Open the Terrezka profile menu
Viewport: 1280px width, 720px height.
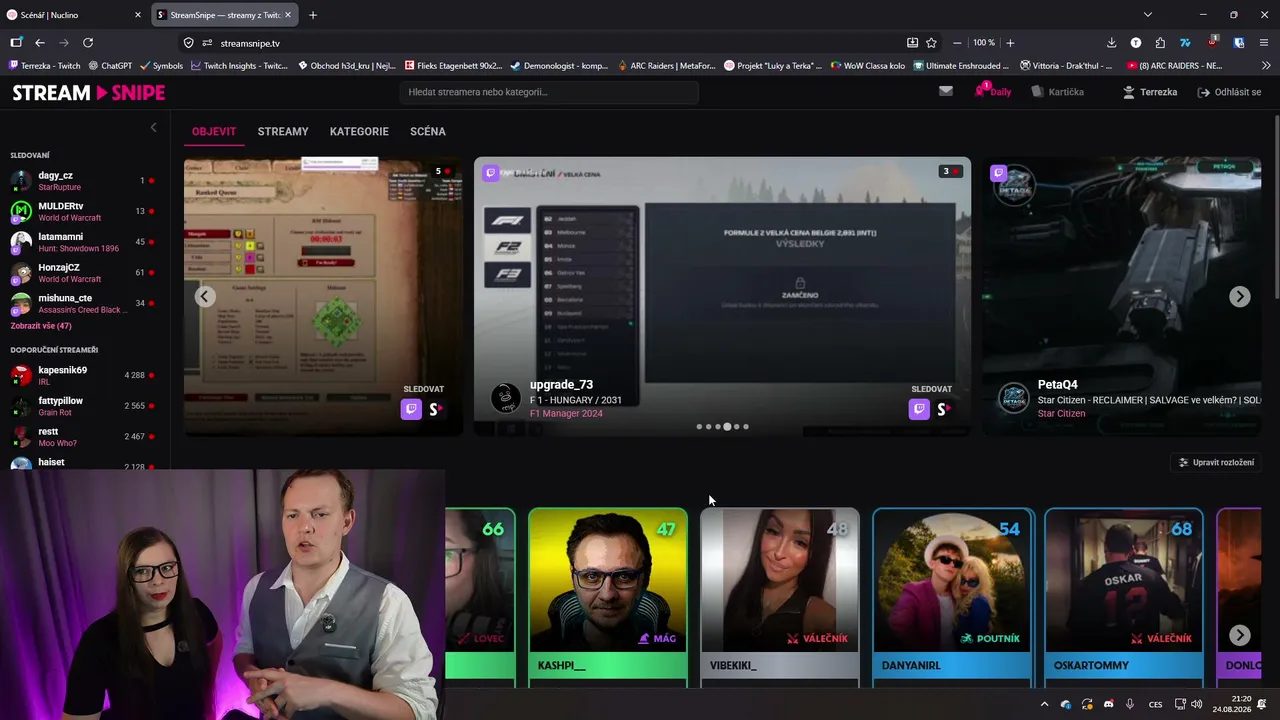1150,92
